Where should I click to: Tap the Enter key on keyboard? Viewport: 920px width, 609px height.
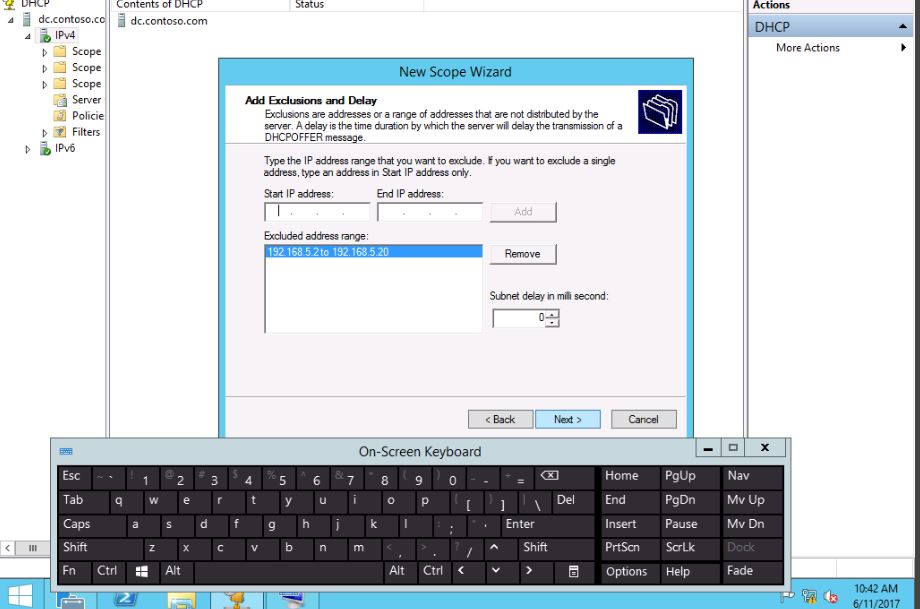click(x=546, y=524)
